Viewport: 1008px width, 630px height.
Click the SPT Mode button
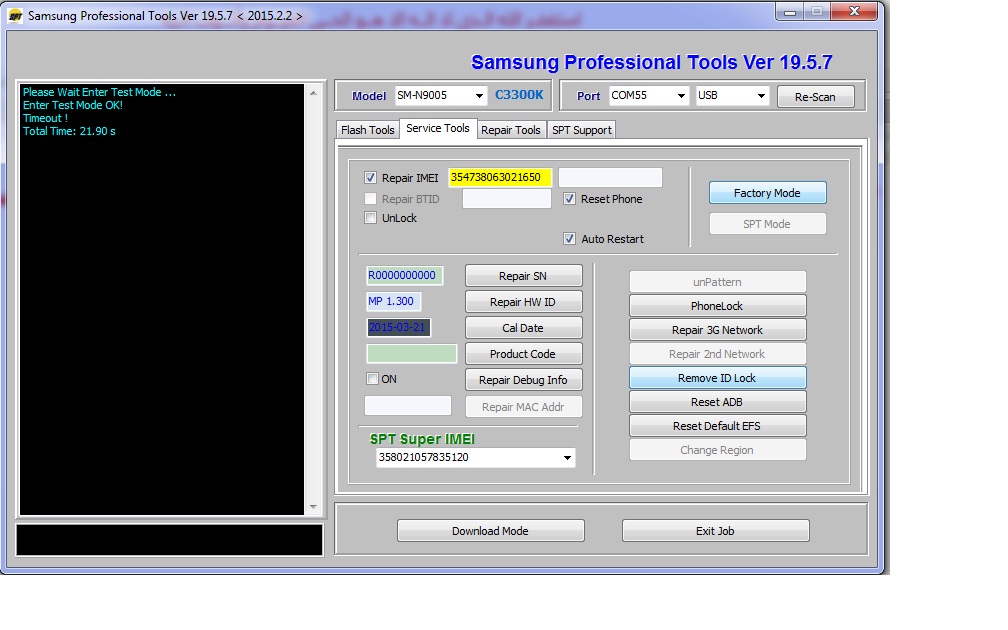767,224
